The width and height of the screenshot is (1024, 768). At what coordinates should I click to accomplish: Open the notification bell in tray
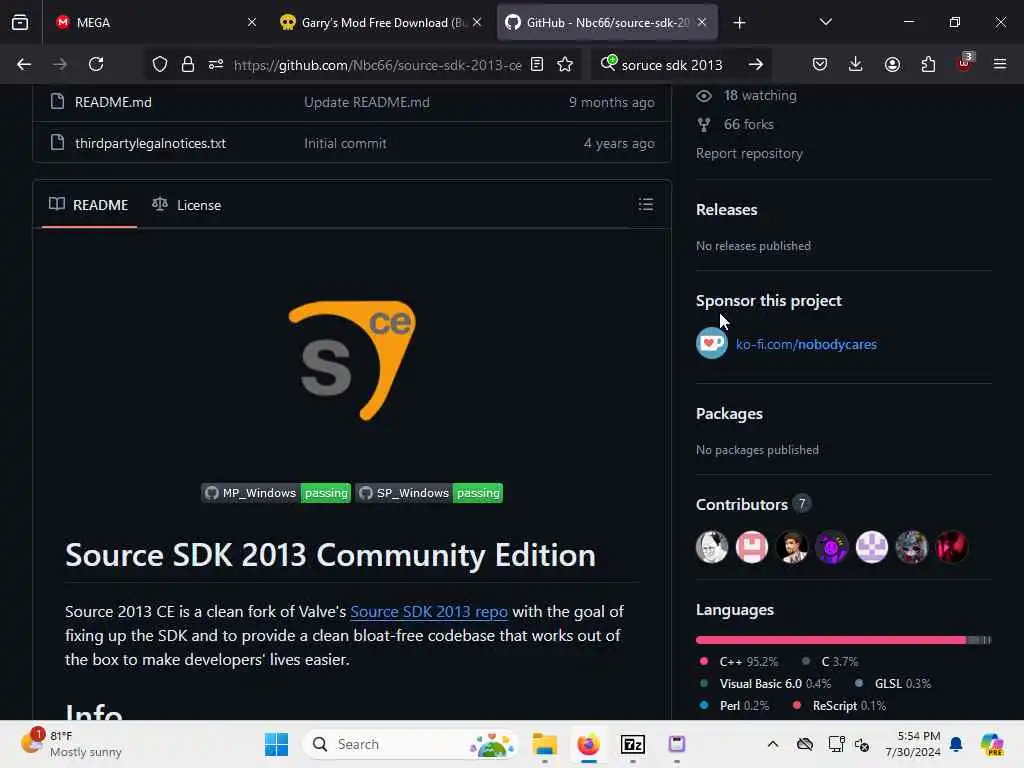coord(956,744)
